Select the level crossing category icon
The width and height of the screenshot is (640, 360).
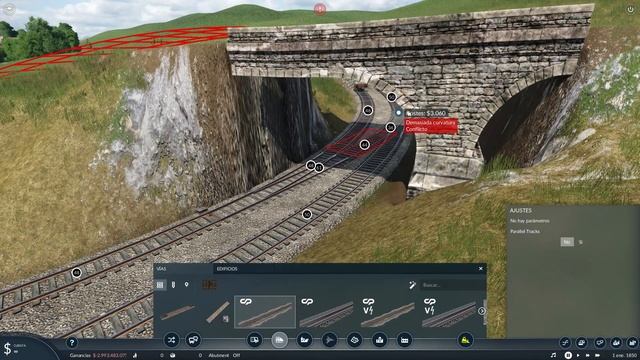point(209,284)
